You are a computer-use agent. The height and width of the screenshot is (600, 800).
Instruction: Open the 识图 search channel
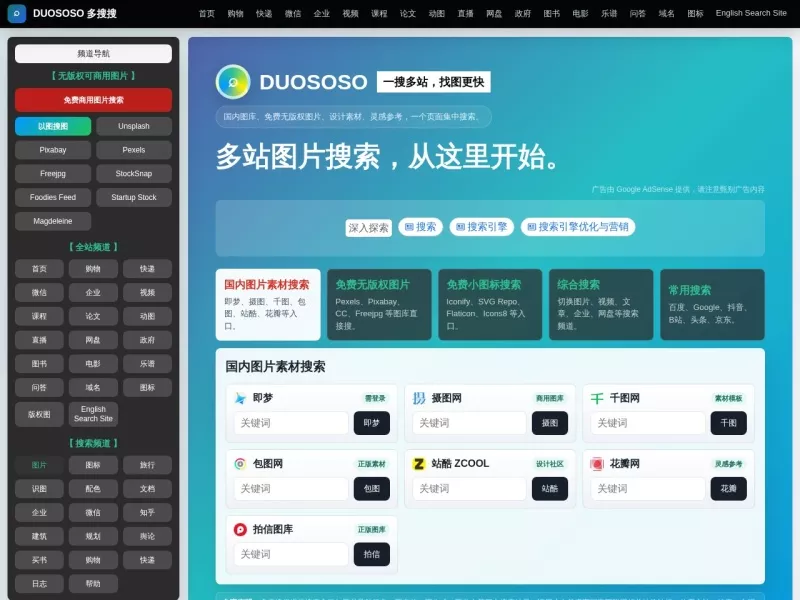(x=39, y=489)
